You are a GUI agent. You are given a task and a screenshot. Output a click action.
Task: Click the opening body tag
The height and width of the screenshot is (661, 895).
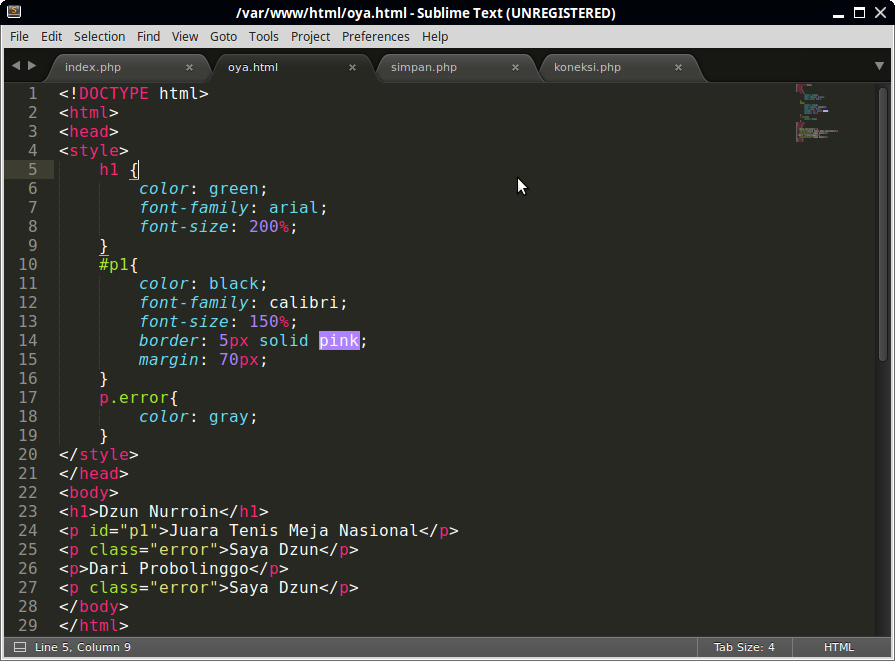point(88,493)
